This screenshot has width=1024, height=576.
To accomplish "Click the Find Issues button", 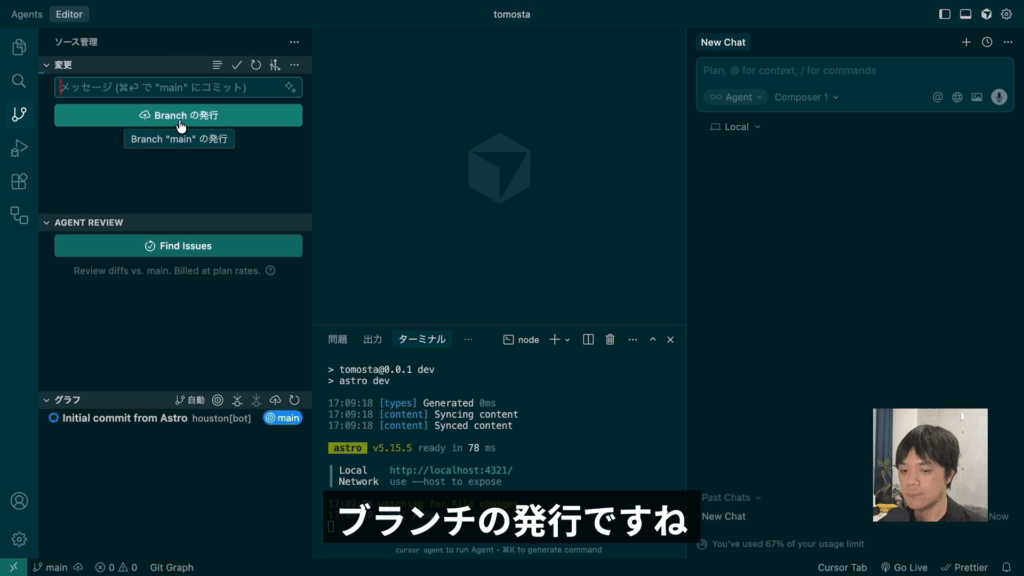I will [x=178, y=246].
